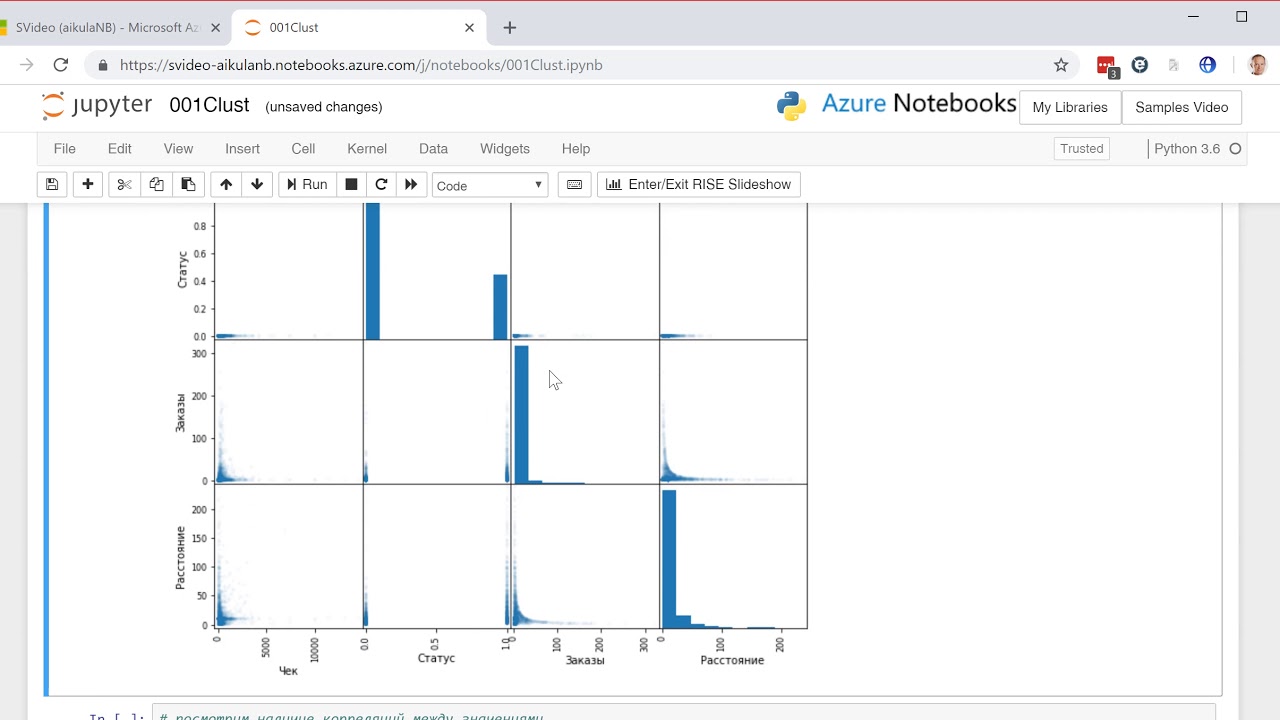1280x720 pixels.
Task: Open the File menu
Action: (x=65, y=148)
